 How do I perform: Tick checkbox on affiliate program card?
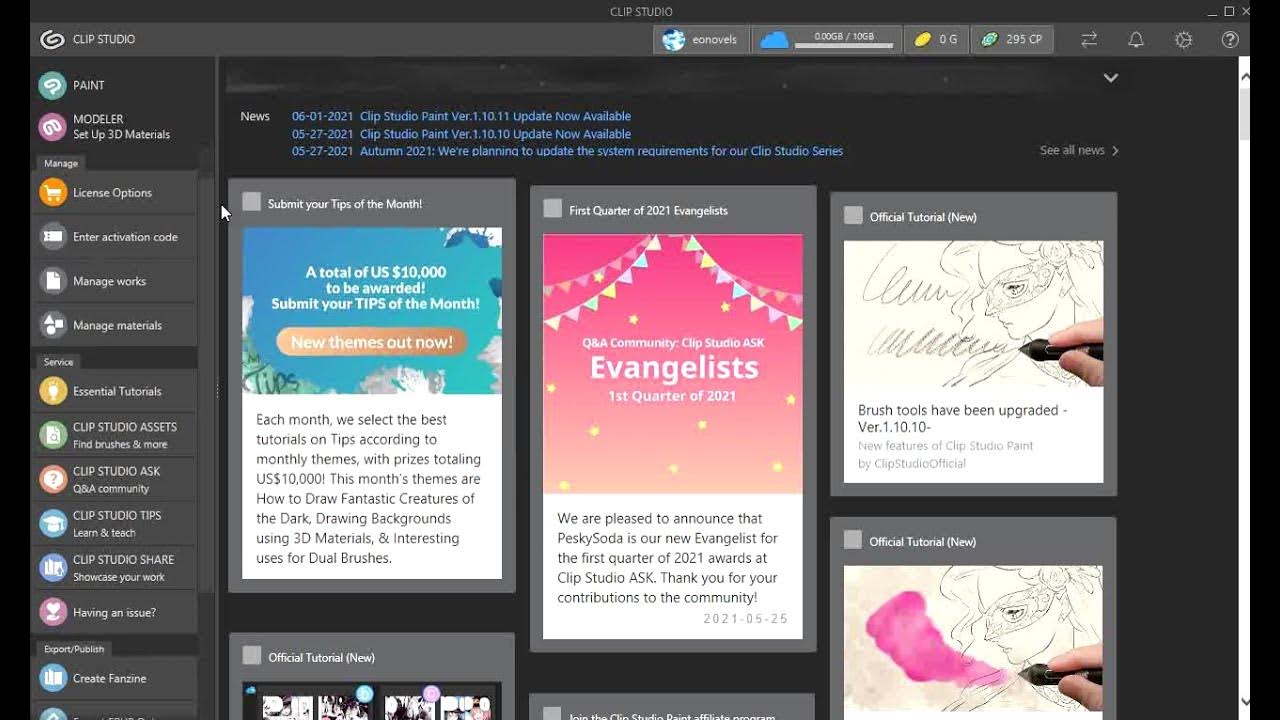point(552,714)
